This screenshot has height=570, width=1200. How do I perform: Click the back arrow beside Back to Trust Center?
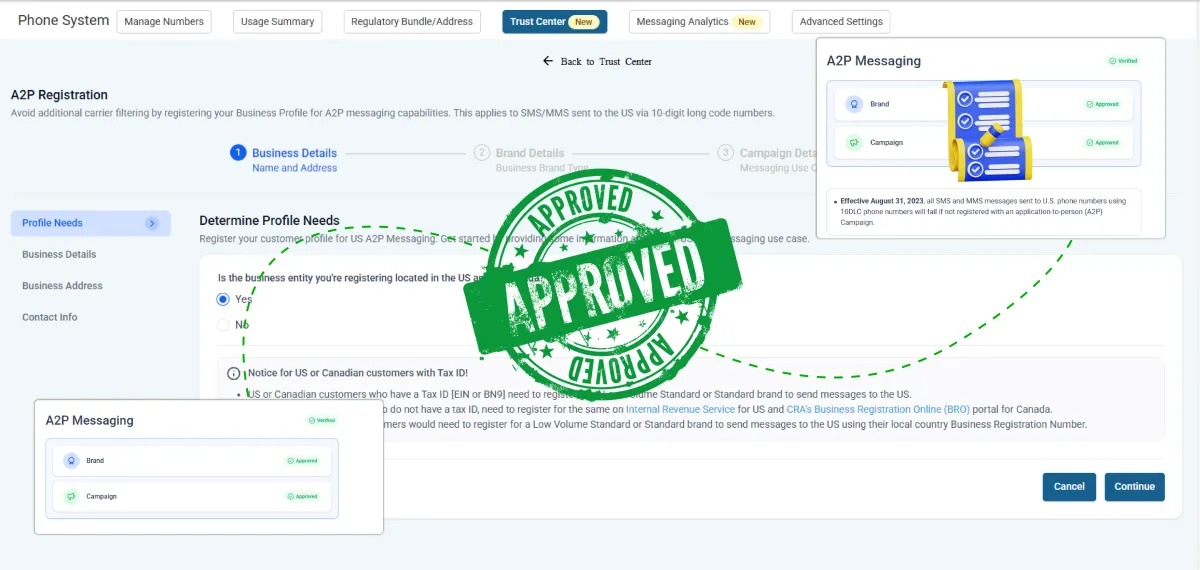pyautogui.click(x=548, y=61)
